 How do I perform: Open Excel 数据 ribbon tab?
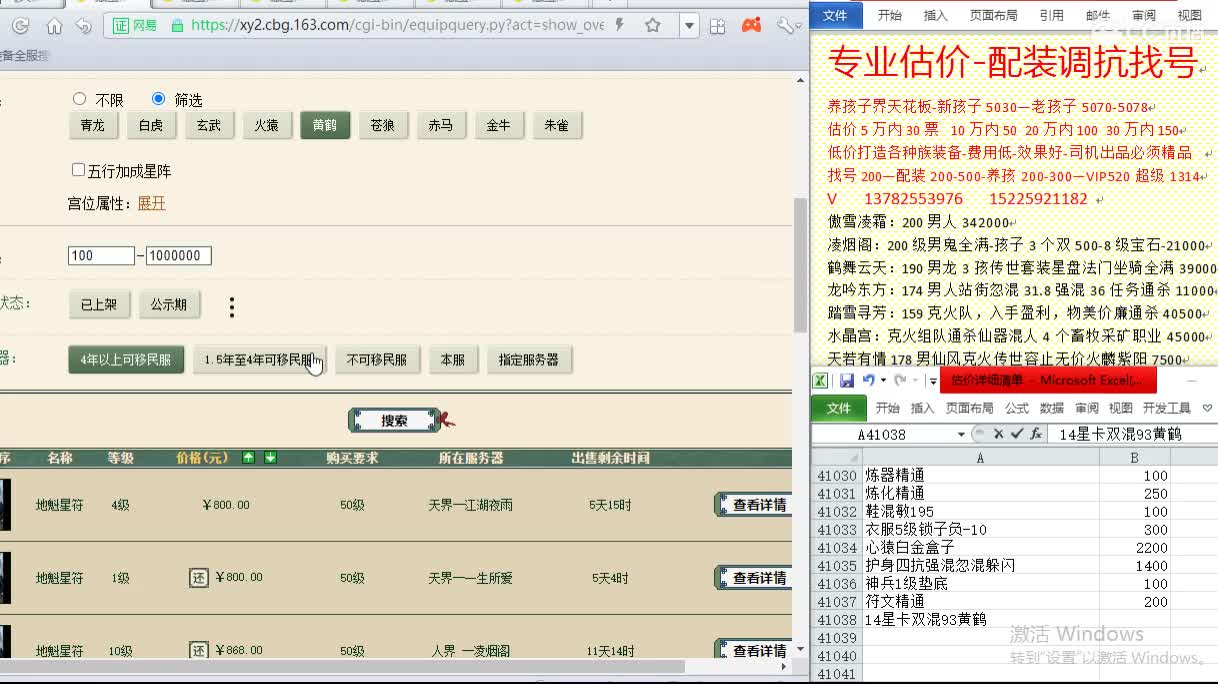(1052, 408)
